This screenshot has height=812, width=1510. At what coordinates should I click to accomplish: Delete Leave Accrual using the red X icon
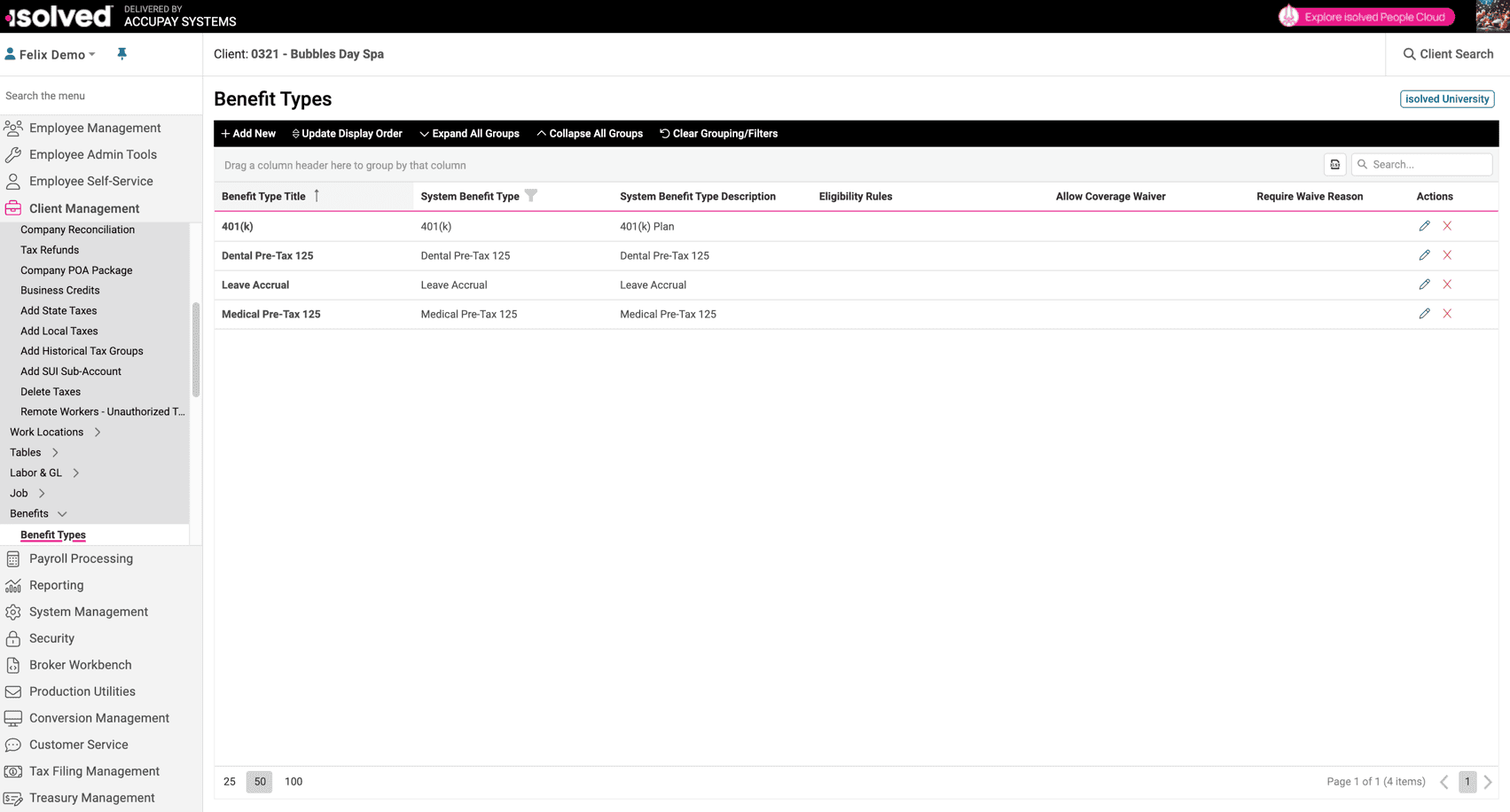(1447, 285)
